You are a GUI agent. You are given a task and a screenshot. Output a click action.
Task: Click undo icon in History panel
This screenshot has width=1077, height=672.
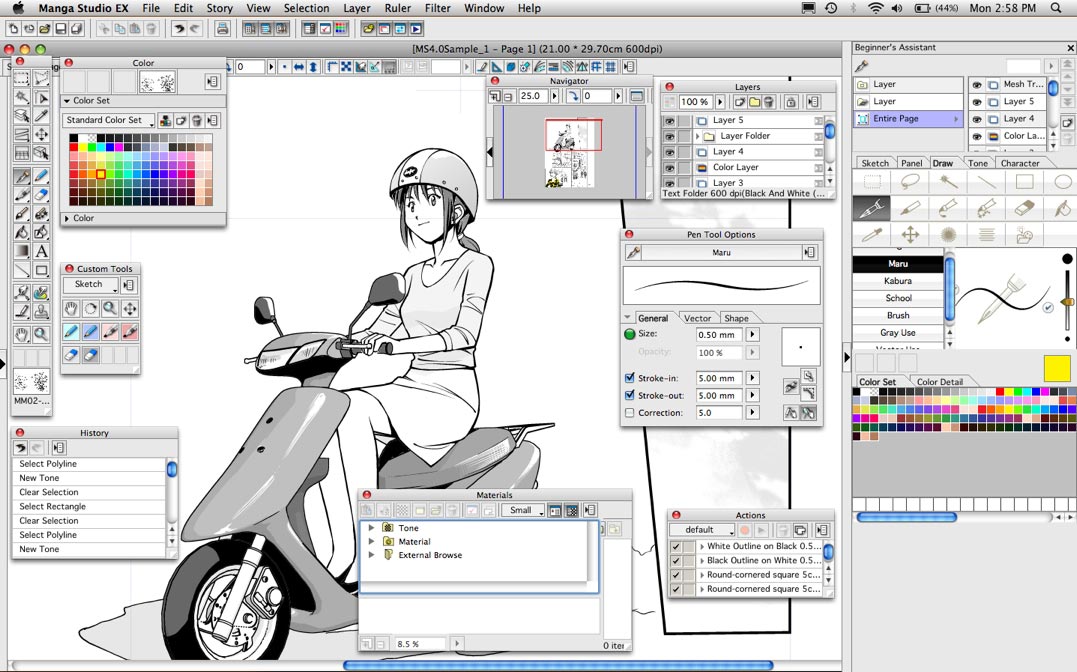(21, 448)
